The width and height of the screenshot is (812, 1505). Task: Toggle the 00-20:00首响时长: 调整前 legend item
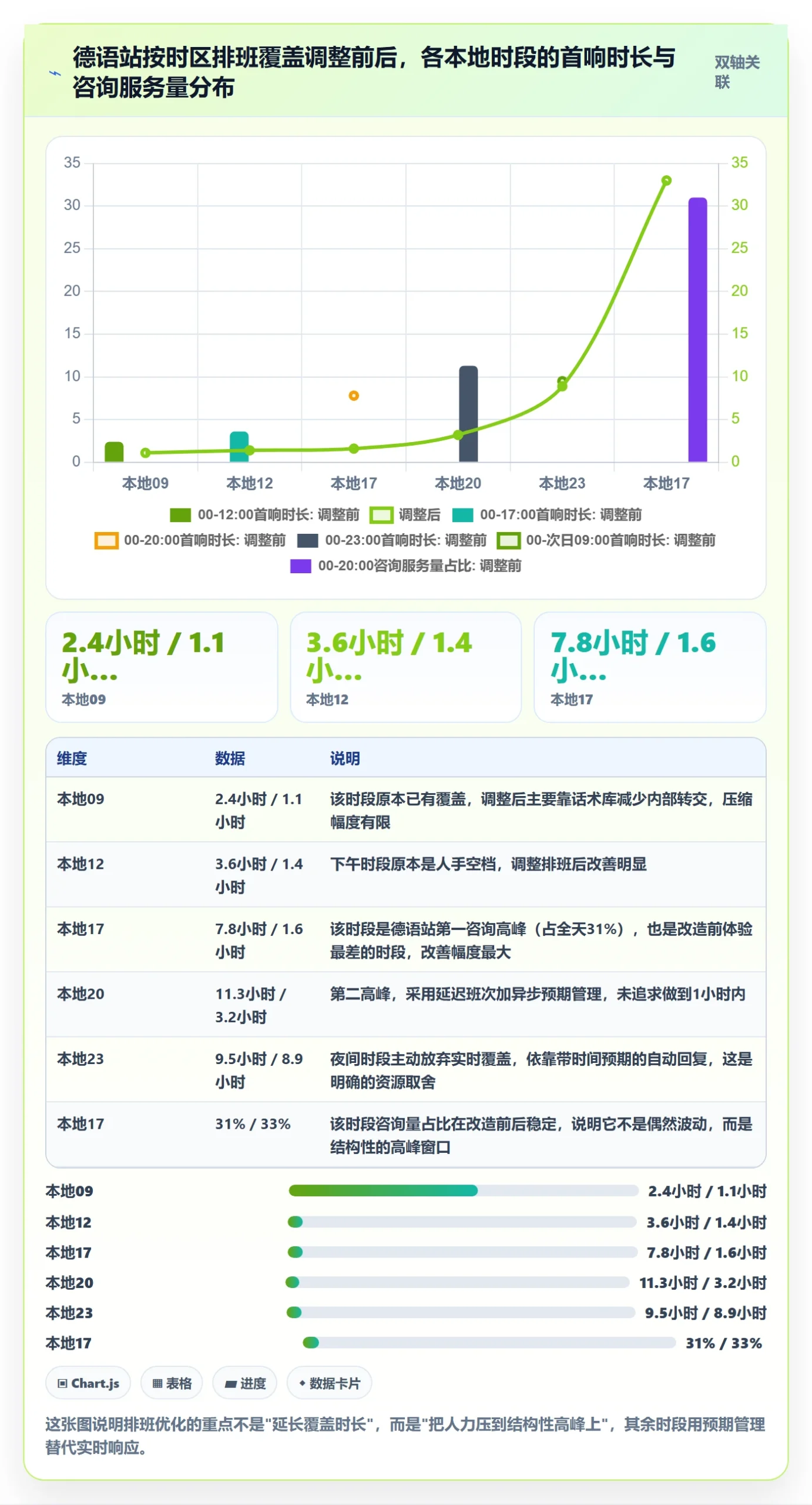pyautogui.click(x=190, y=540)
